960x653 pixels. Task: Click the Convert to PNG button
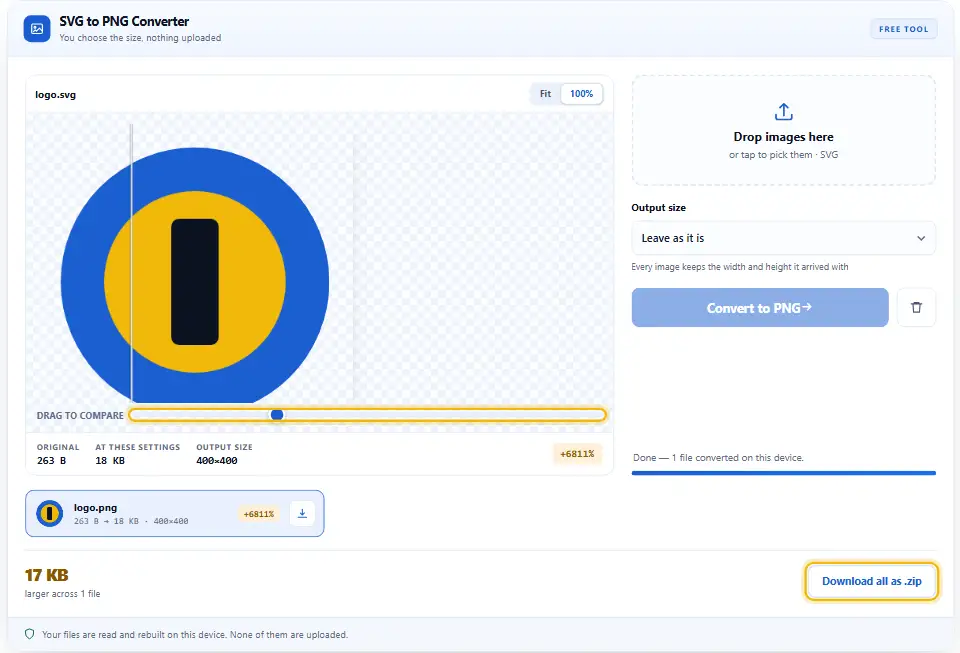tap(760, 307)
